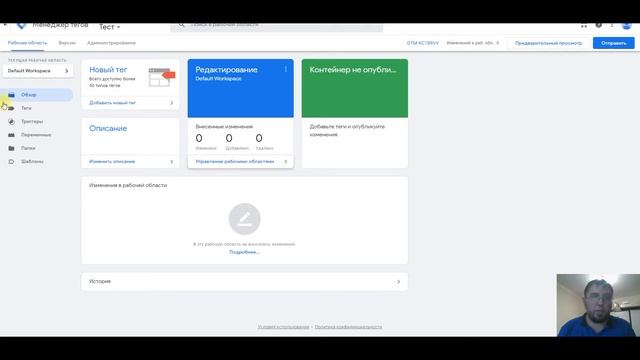Select the Переменные icon in the sidebar

click(x=11, y=135)
